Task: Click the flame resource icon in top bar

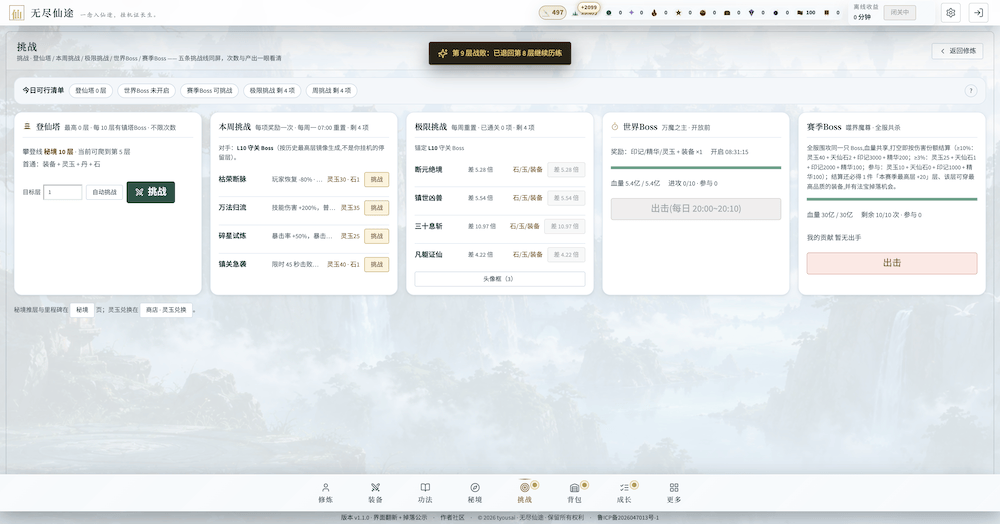Action: (x=654, y=12)
